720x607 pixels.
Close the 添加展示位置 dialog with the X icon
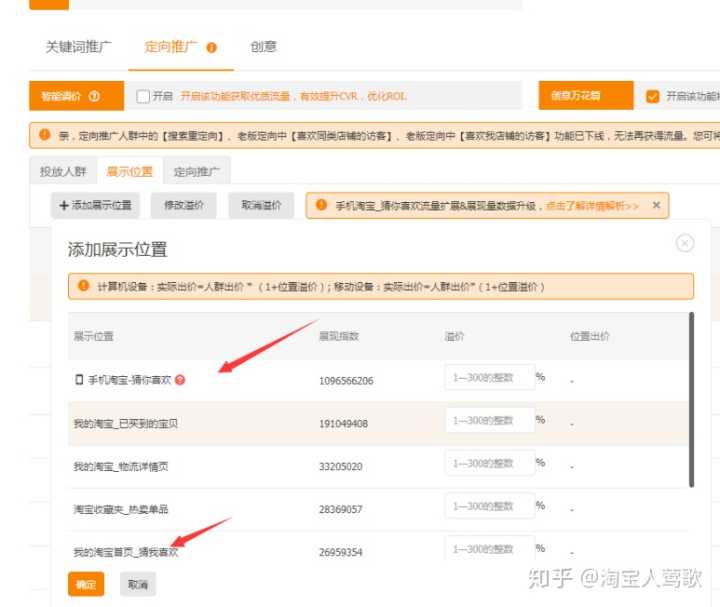click(x=685, y=243)
